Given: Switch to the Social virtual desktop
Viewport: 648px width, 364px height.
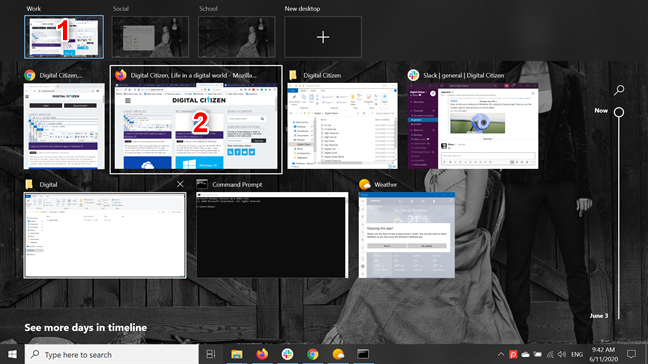Looking at the screenshot, I should pos(150,37).
